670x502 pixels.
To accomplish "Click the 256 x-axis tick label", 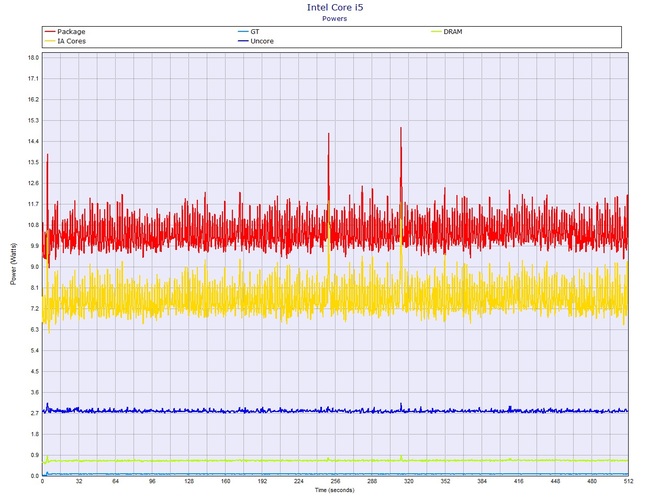I will click(335, 481).
